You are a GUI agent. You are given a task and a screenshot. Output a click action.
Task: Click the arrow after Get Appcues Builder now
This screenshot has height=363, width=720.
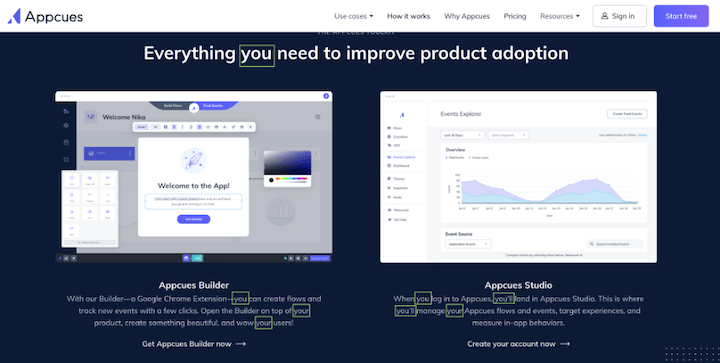point(241,344)
